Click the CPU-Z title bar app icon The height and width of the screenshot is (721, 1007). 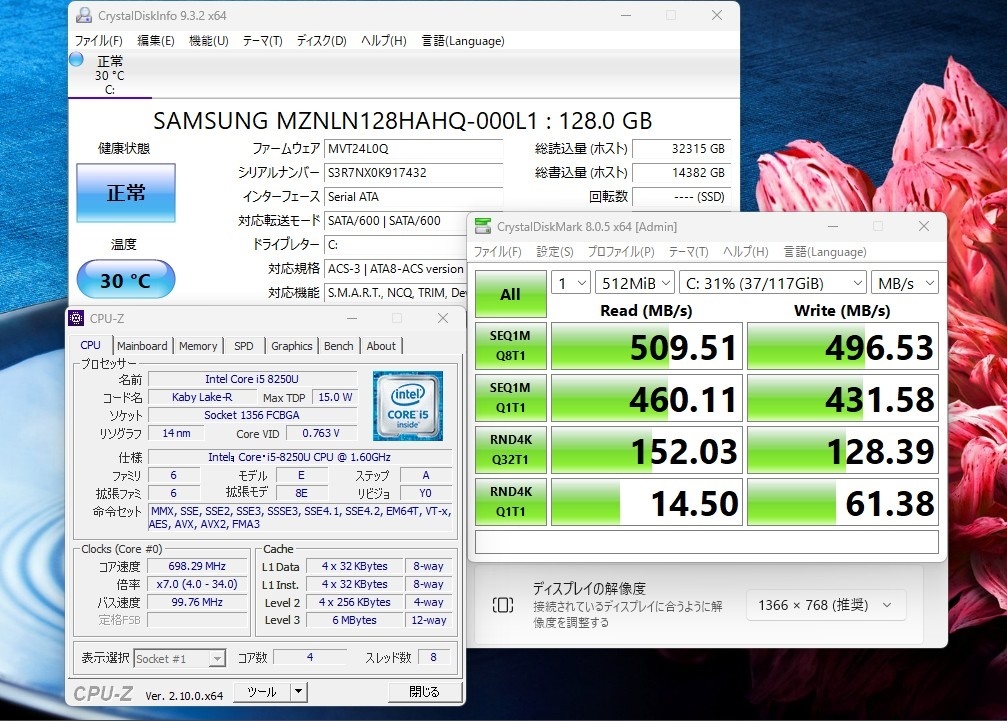76,318
